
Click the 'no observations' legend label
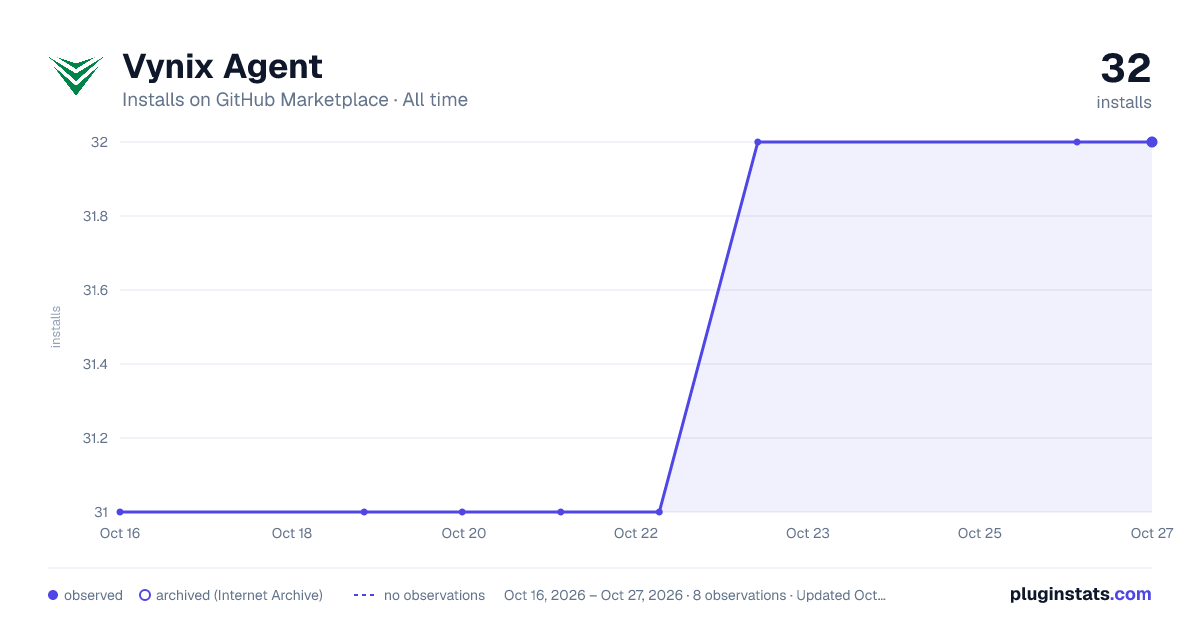(x=434, y=595)
